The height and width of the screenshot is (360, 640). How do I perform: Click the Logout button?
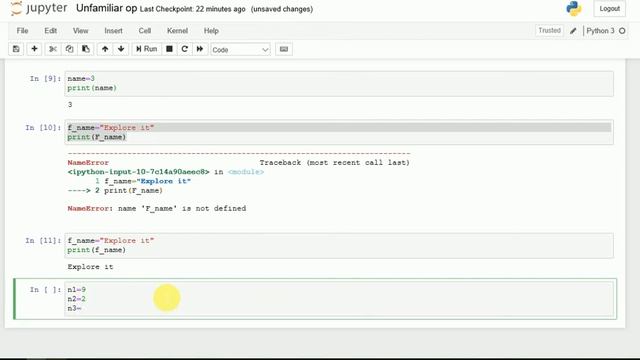(x=609, y=9)
